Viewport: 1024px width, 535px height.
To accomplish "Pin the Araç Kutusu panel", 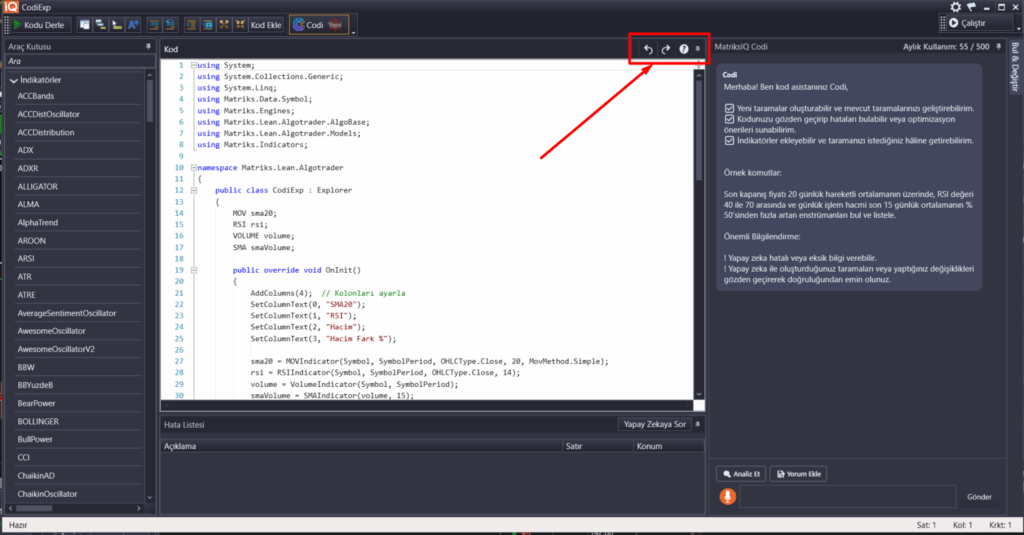I will (x=148, y=47).
